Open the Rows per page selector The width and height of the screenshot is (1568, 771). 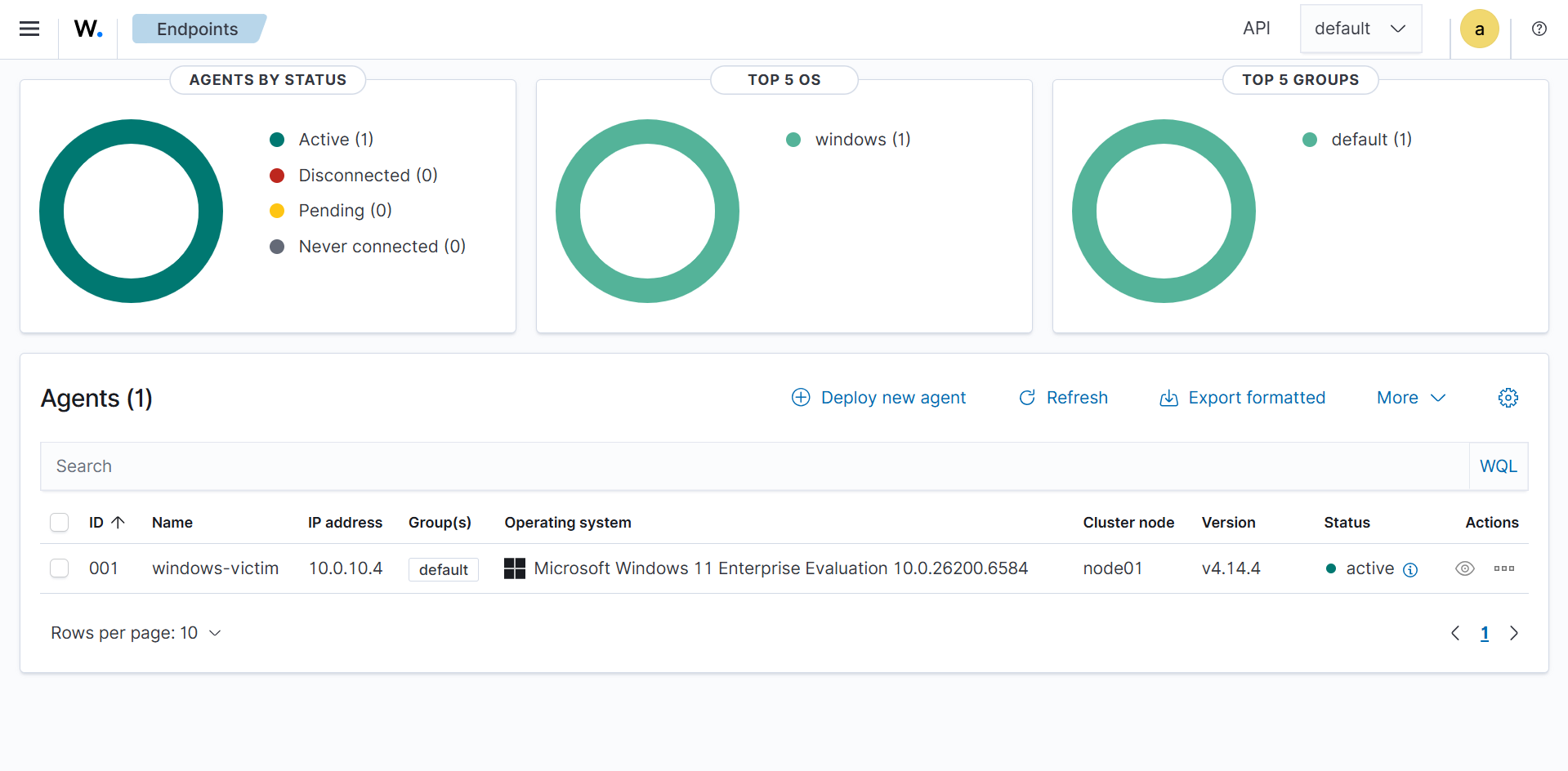pyautogui.click(x=136, y=633)
